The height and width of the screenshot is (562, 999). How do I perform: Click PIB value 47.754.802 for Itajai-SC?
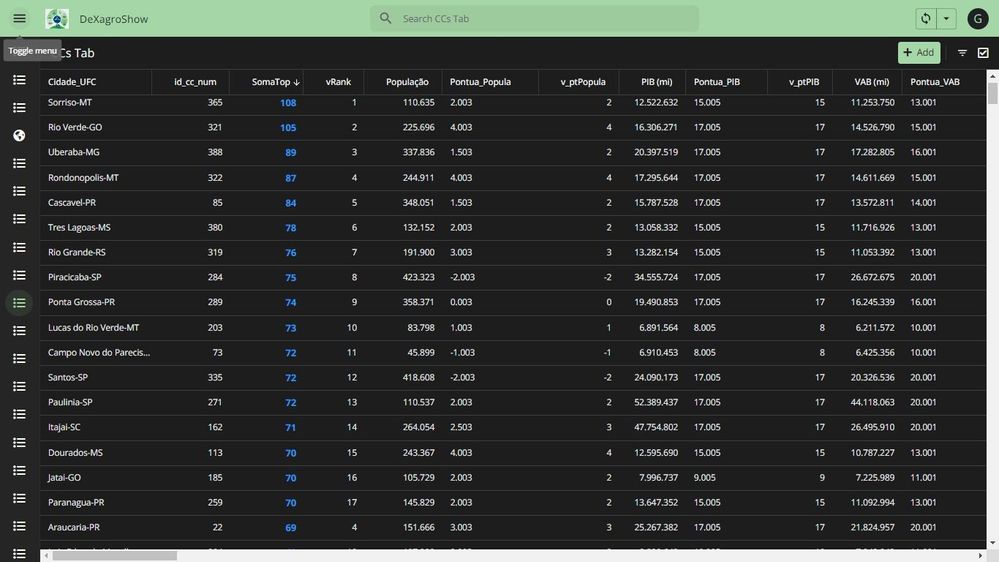(656, 427)
